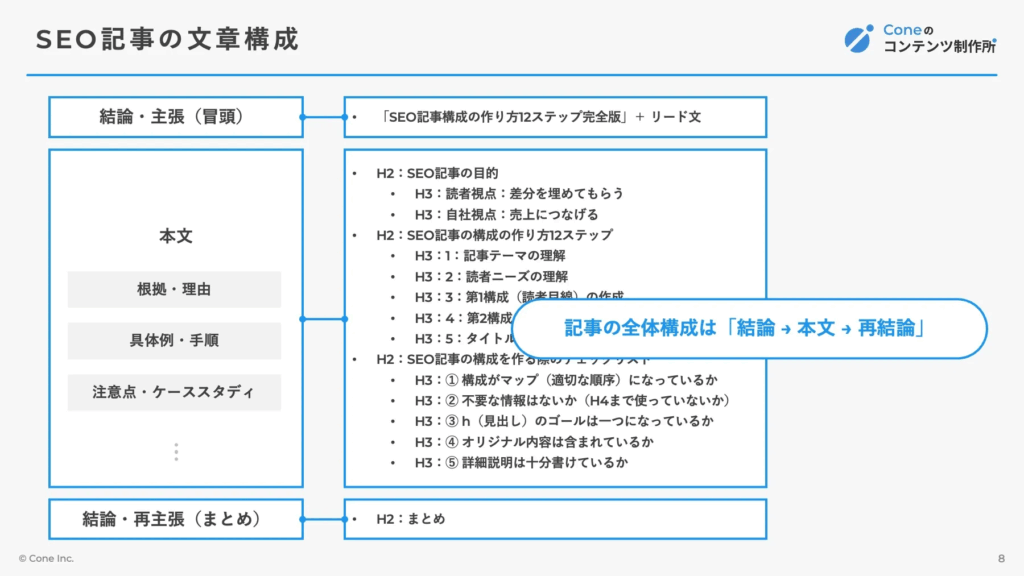Click the "© Cone Inc." footer text

pyautogui.click(x=46, y=558)
